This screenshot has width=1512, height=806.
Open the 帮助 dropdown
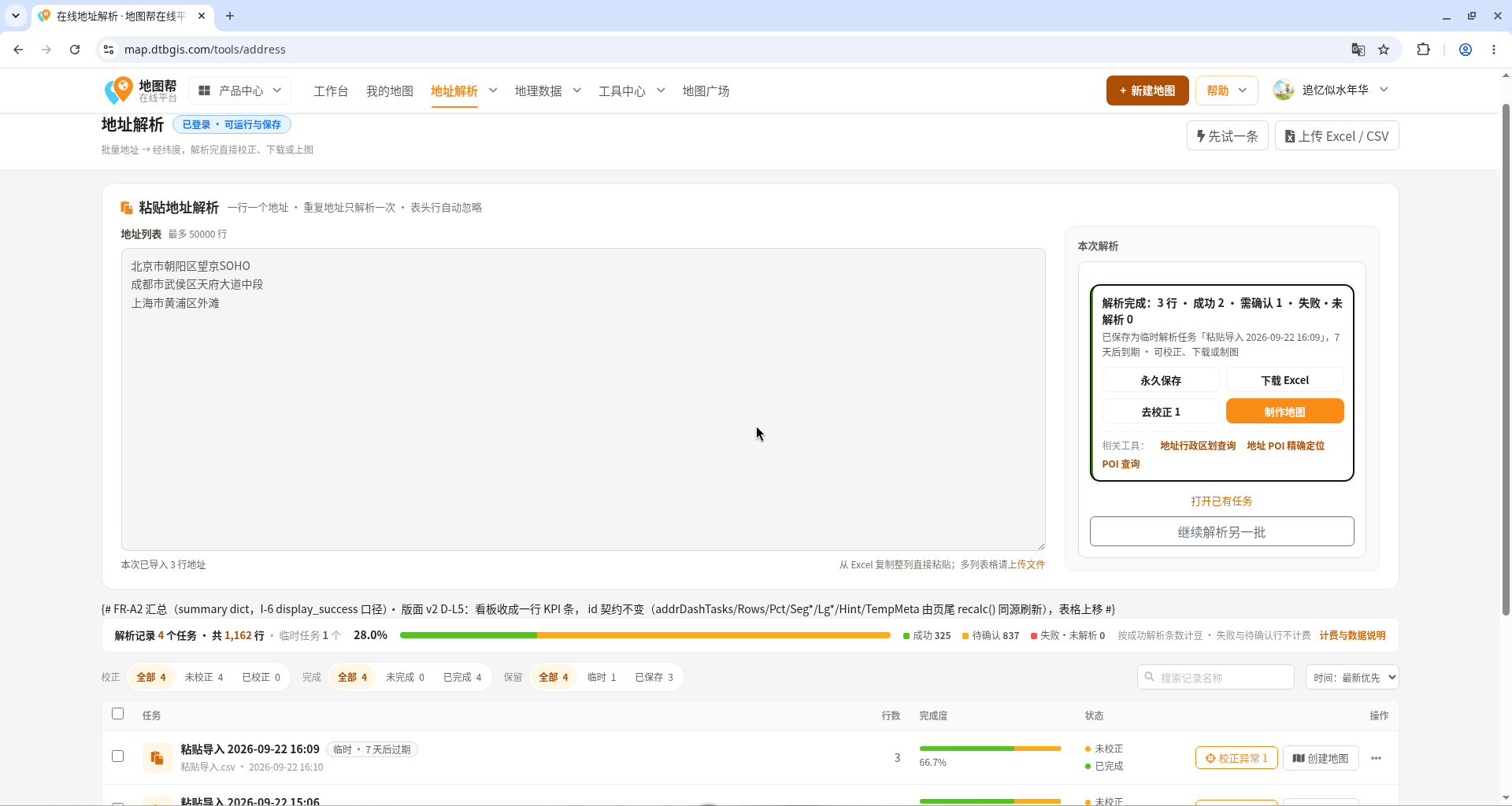click(1226, 91)
